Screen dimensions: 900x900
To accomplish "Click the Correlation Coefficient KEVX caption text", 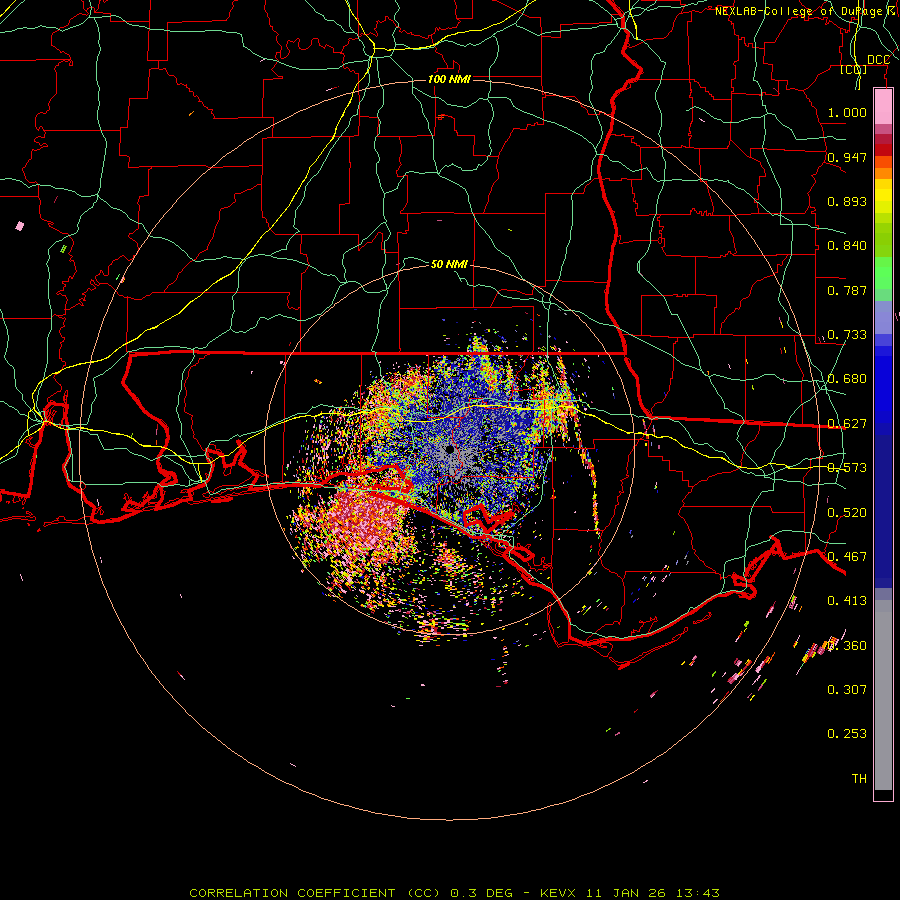I will (454, 893).
